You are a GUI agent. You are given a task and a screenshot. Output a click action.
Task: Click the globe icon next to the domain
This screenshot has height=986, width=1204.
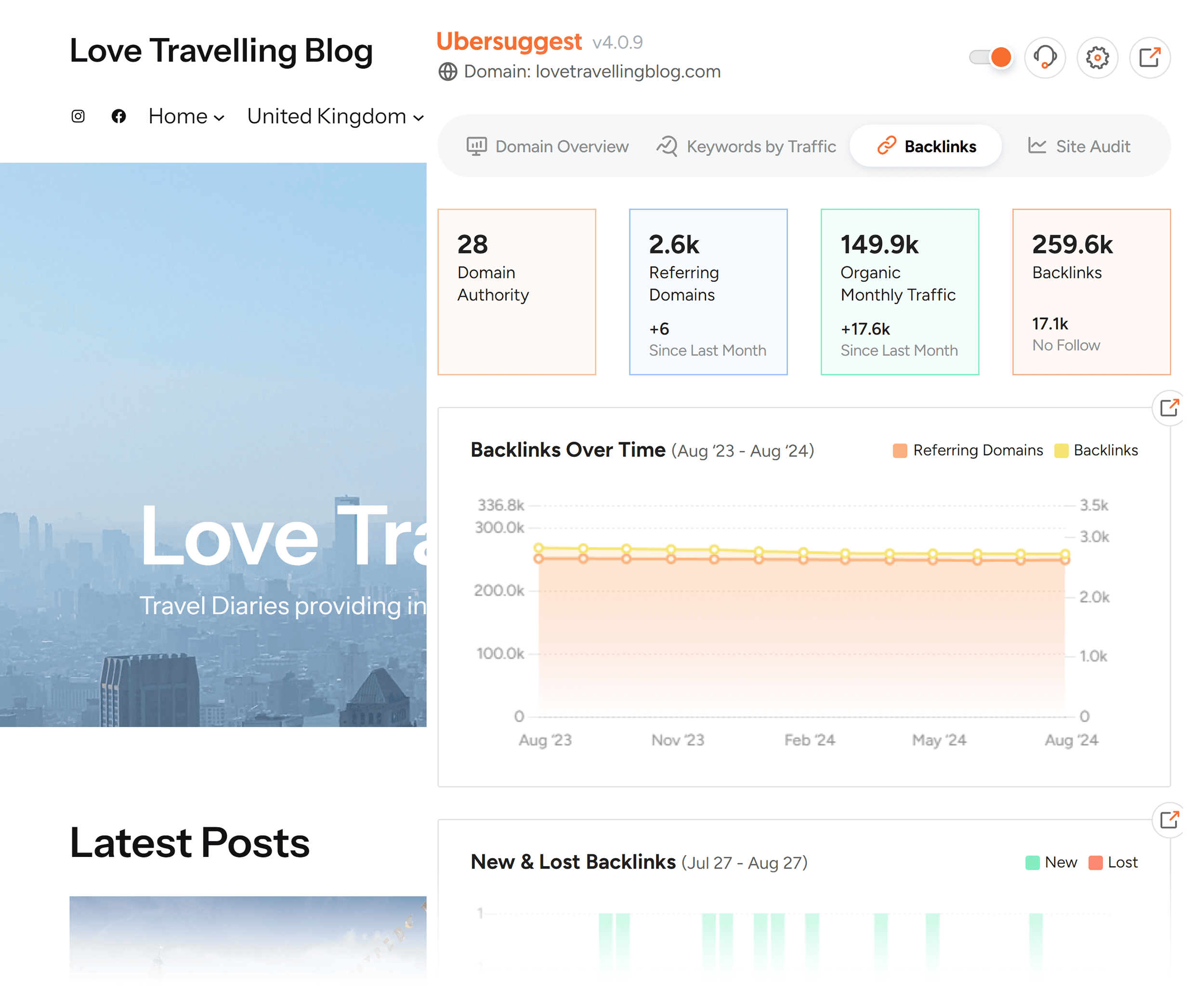coord(448,72)
